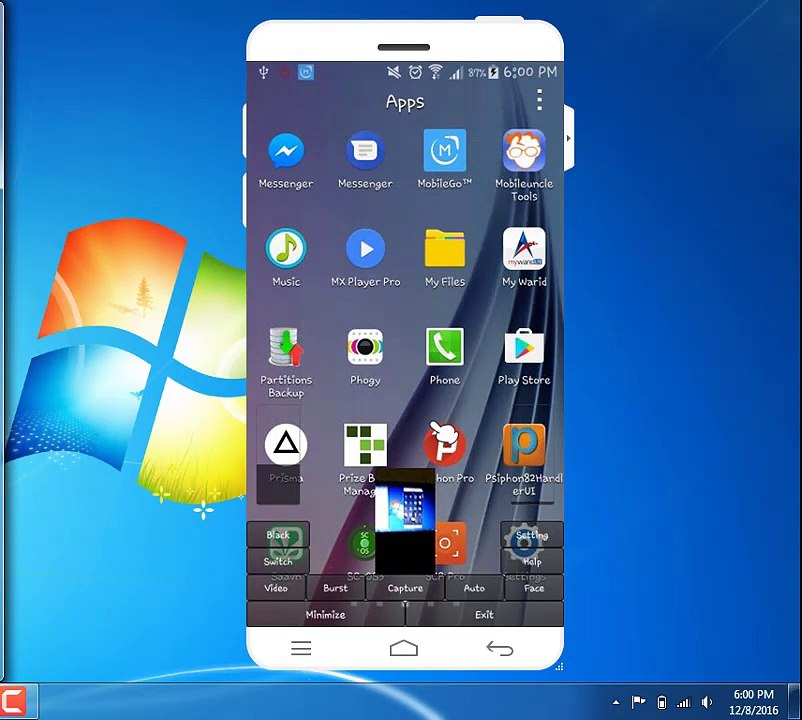Click the USB icon in phone status bar
This screenshot has width=802, height=720.
[x=263, y=72]
